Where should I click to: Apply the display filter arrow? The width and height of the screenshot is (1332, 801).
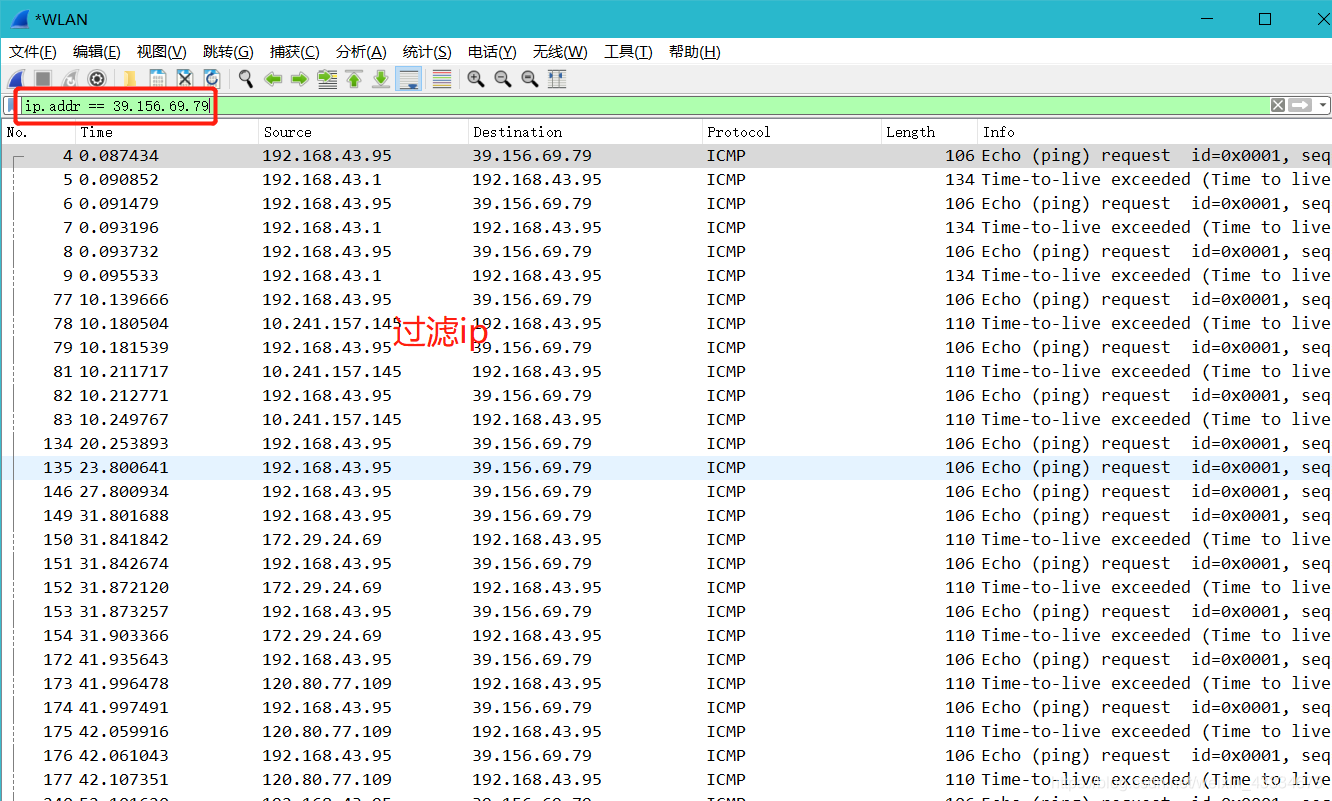pyautogui.click(x=1300, y=105)
